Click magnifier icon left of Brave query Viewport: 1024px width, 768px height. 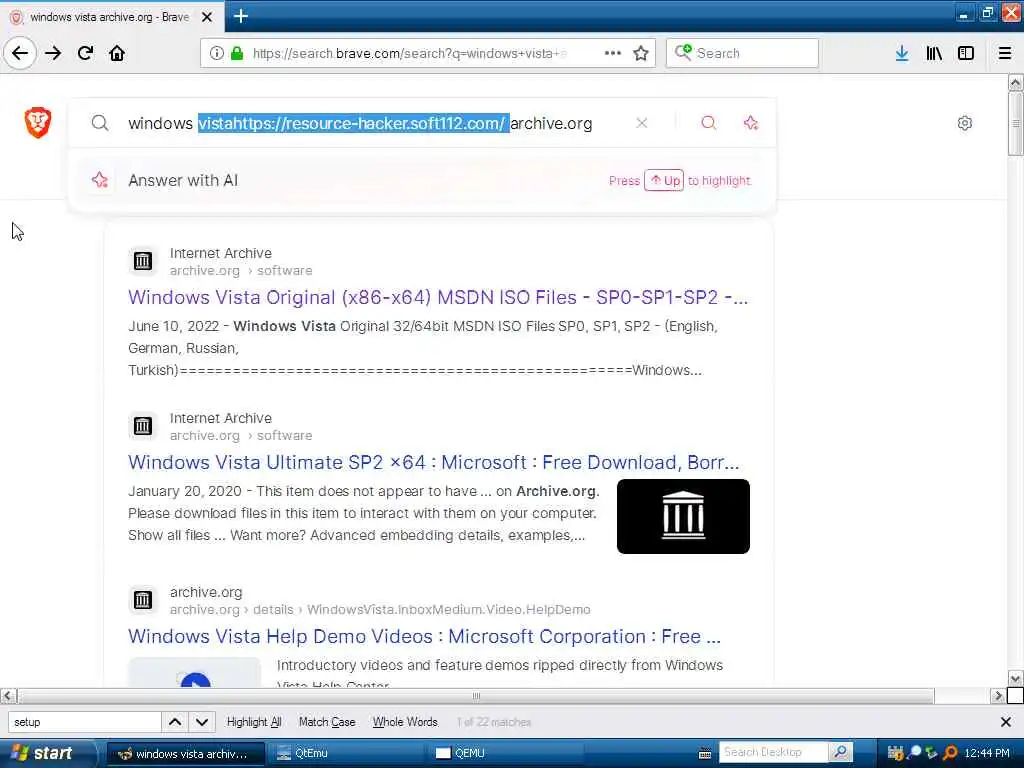pyautogui.click(x=100, y=123)
